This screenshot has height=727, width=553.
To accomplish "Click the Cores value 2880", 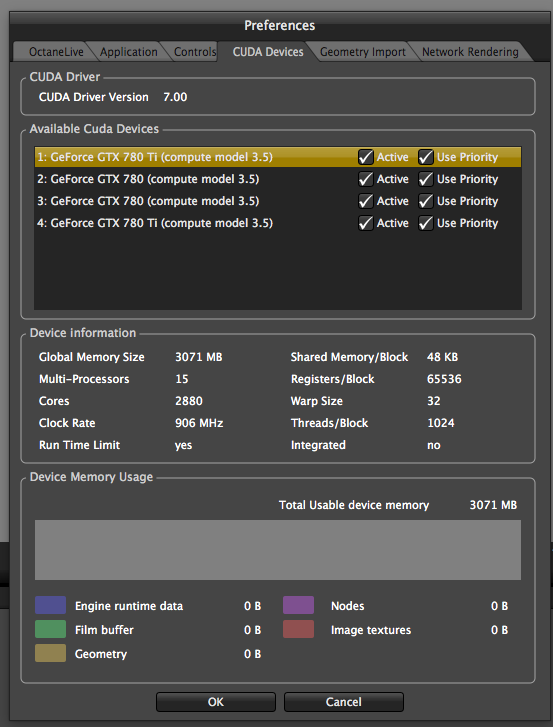I will [x=189, y=401].
